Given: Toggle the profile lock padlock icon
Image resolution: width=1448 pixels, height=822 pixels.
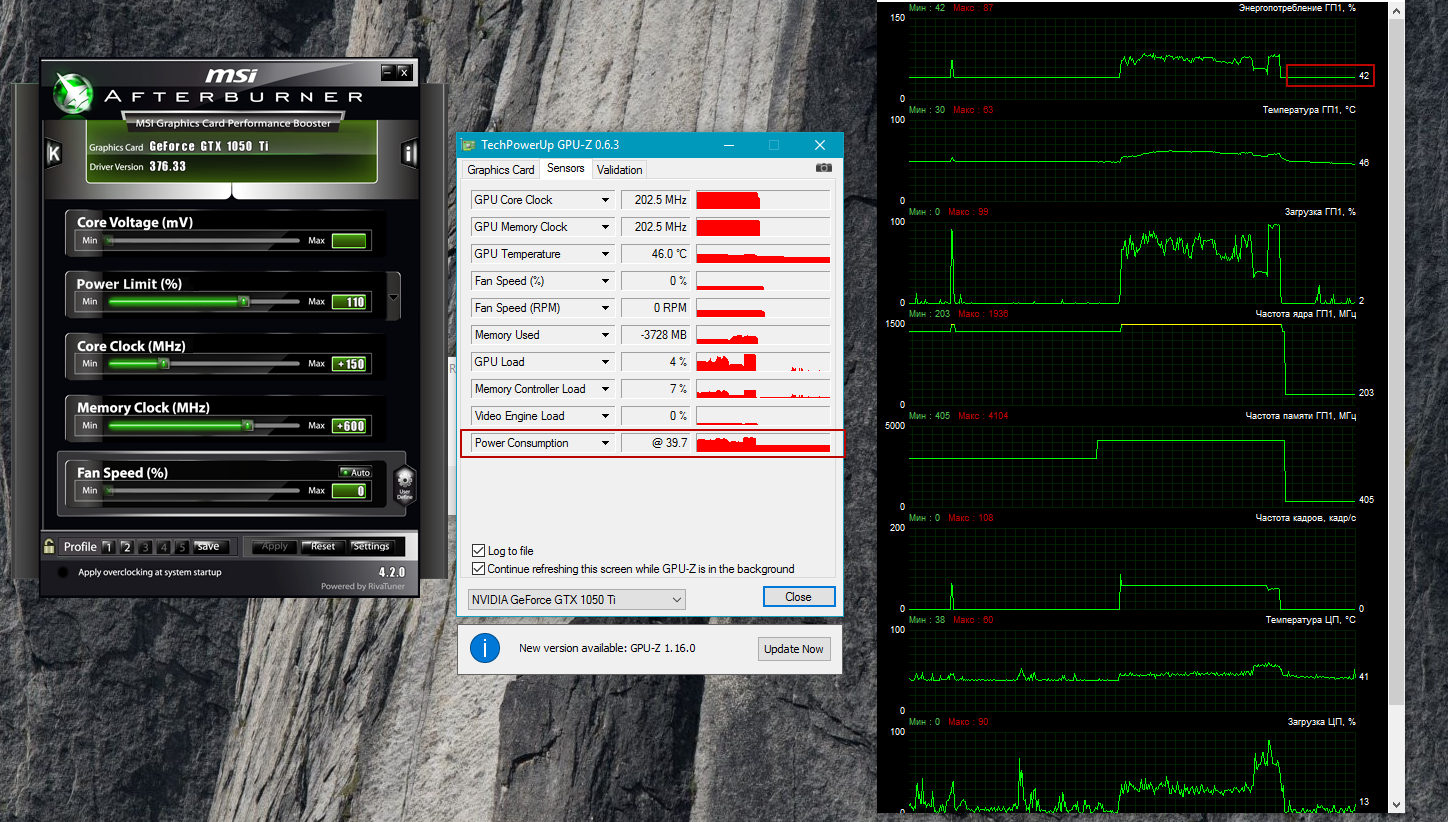Looking at the screenshot, I should pyautogui.click(x=49, y=546).
